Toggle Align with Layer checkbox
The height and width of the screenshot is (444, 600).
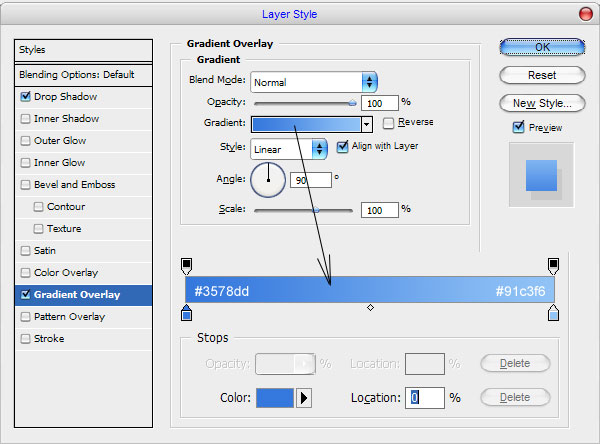point(342,147)
